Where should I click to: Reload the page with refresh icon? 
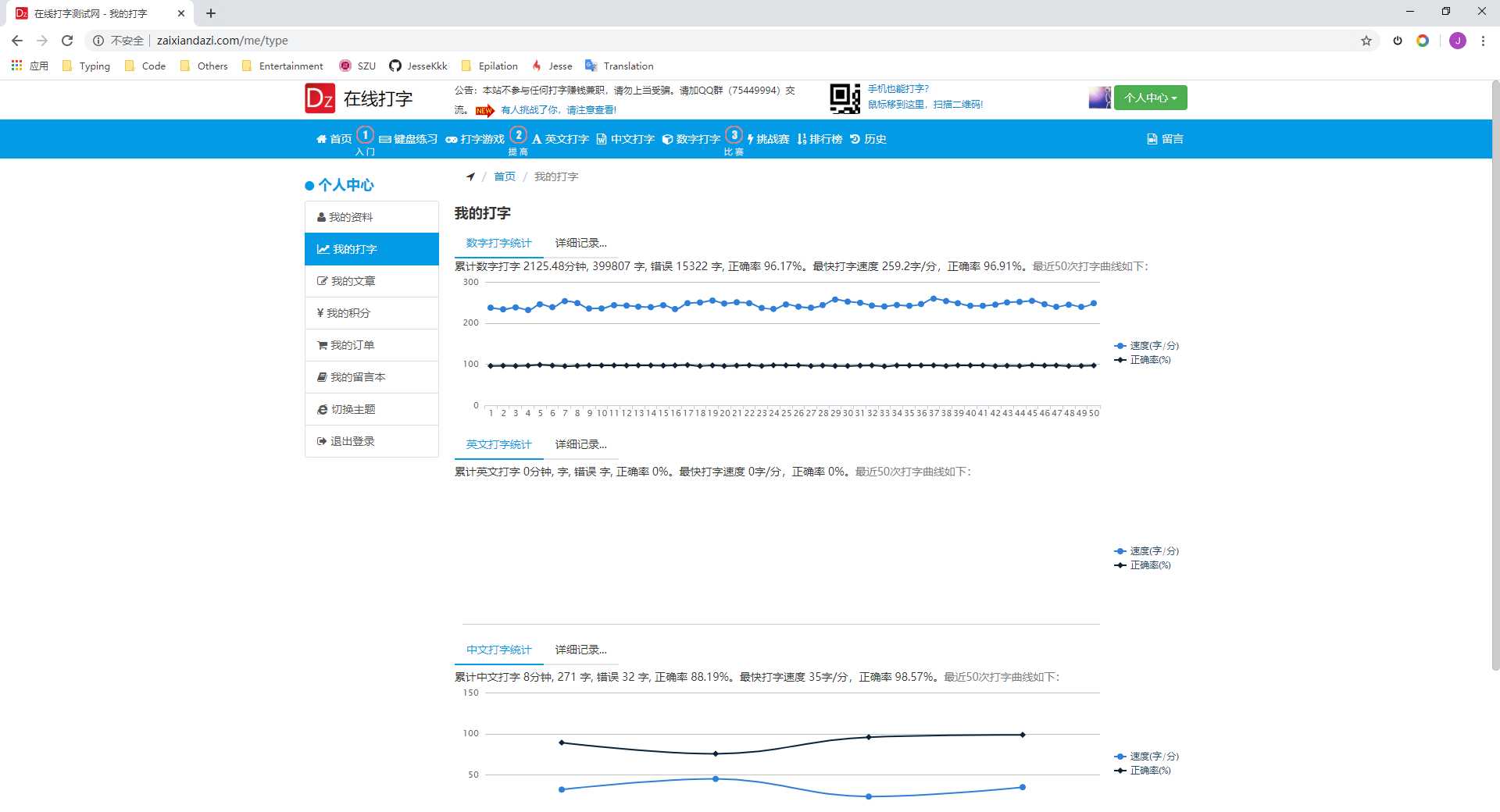click(x=67, y=41)
